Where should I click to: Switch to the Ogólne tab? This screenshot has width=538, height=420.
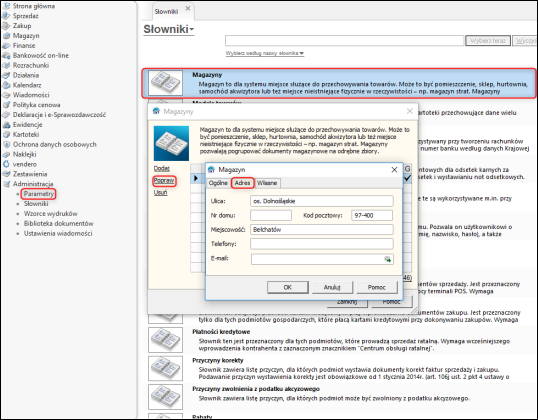tap(218, 183)
